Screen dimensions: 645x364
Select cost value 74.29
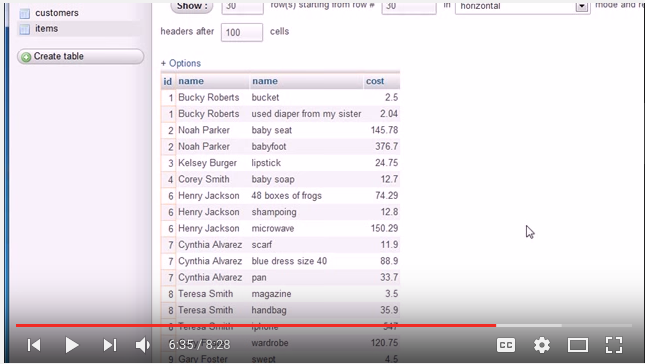click(386, 196)
